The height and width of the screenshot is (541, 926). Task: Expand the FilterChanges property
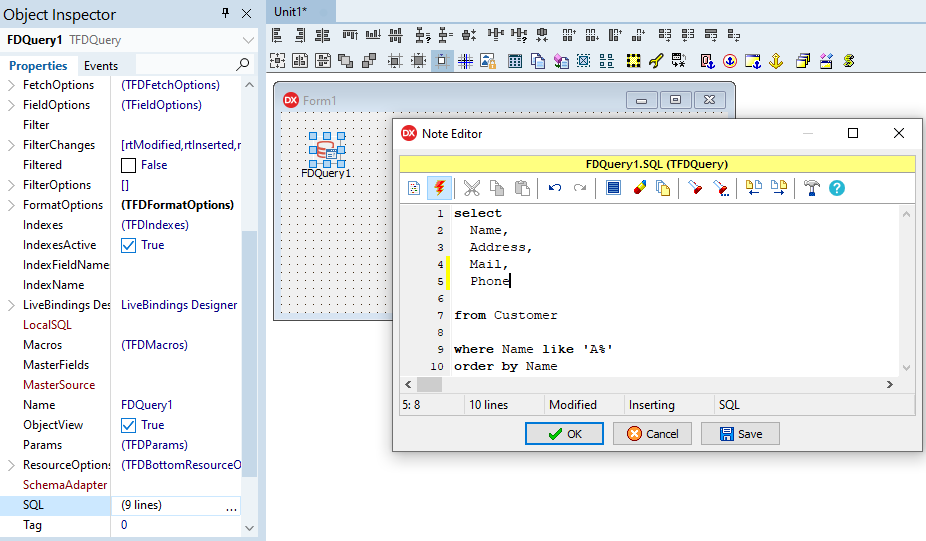(x=11, y=145)
